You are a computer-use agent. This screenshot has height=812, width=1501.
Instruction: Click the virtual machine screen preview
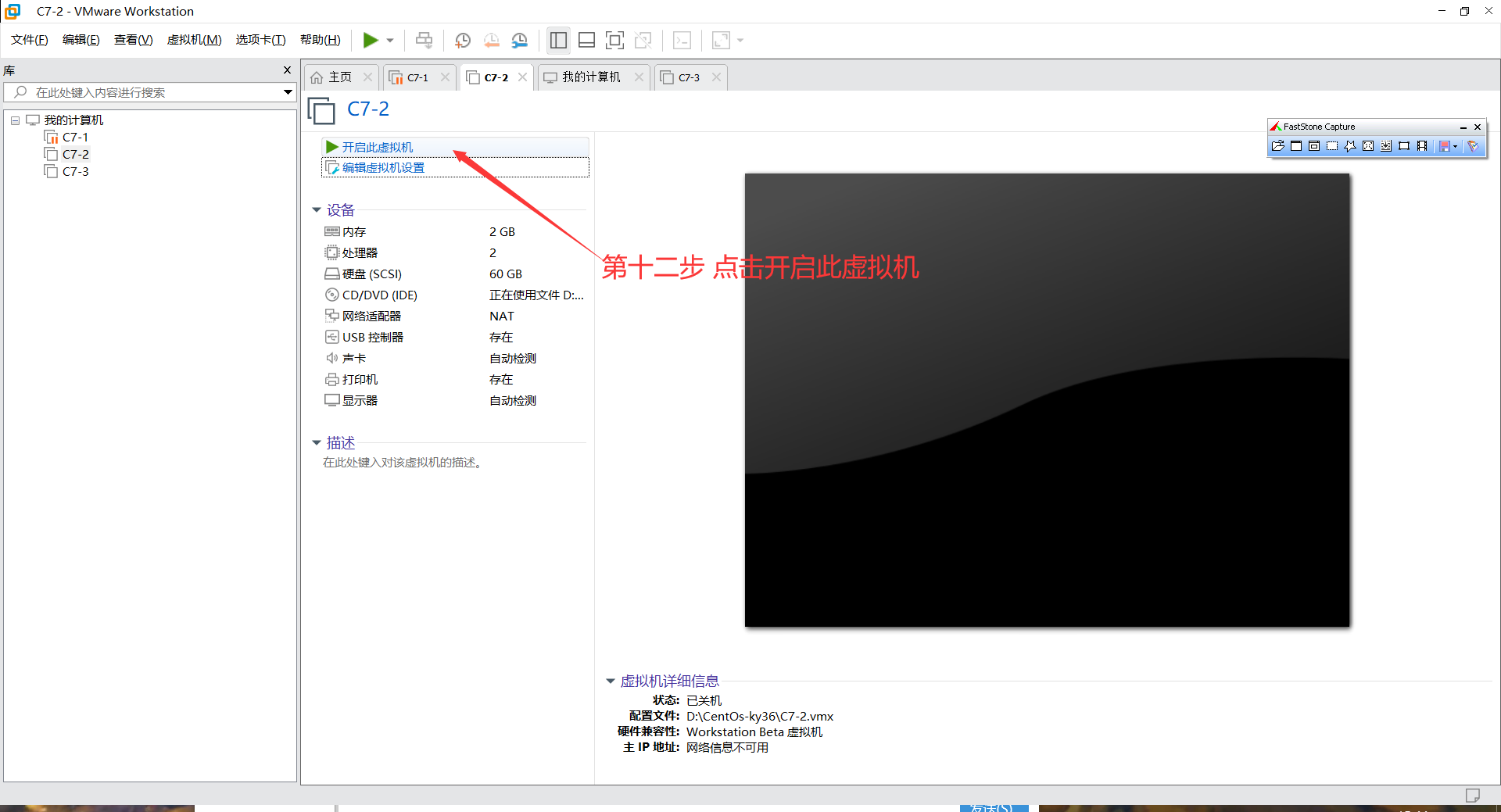[1047, 400]
